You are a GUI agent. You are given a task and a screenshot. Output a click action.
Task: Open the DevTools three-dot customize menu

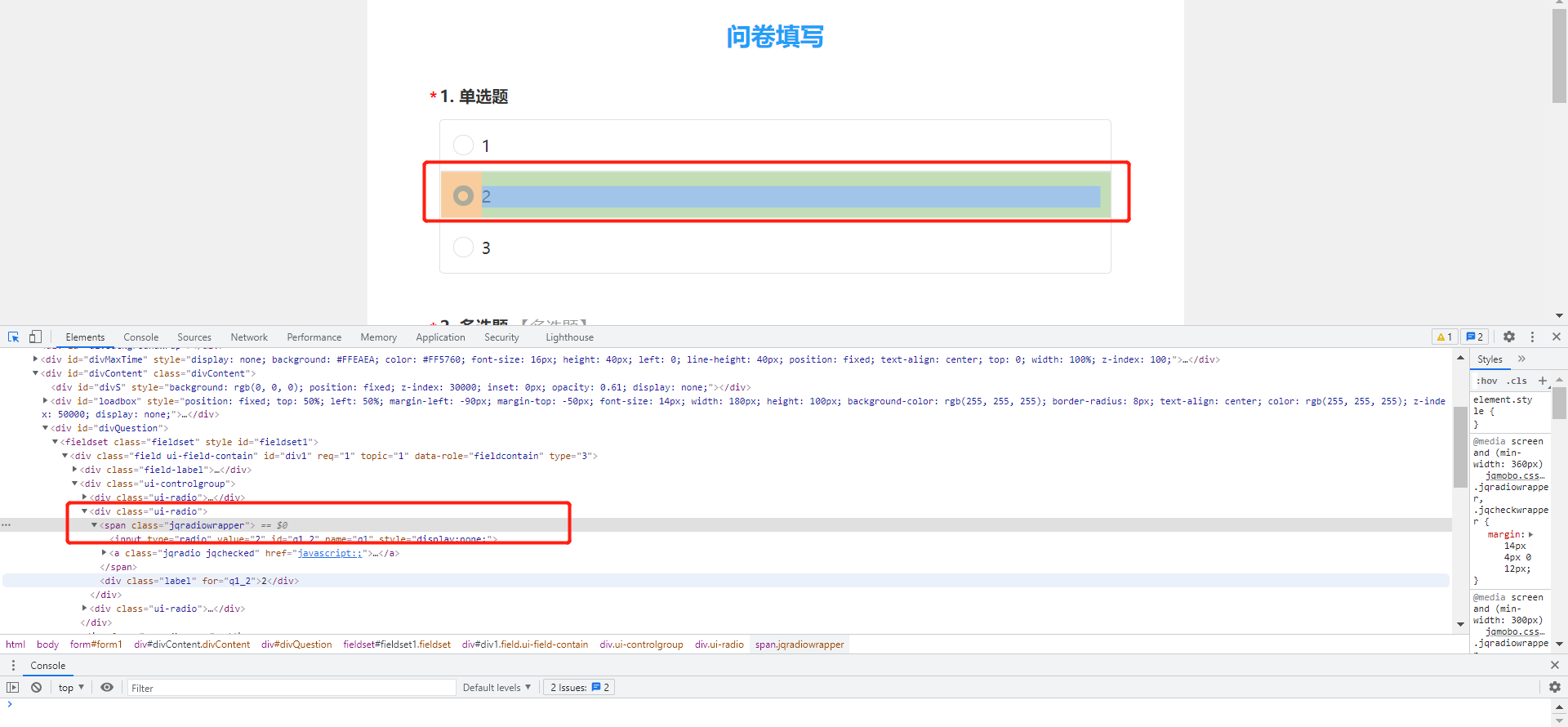pos(1532,337)
